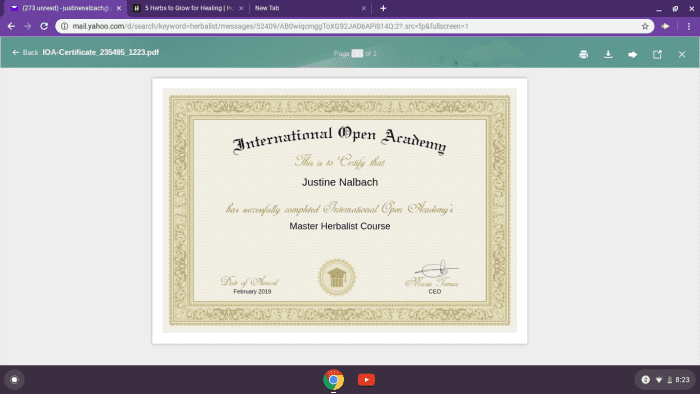Click Chrome icon in the shelf
This screenshot has height=394, width=700.
tap(333, 380)
